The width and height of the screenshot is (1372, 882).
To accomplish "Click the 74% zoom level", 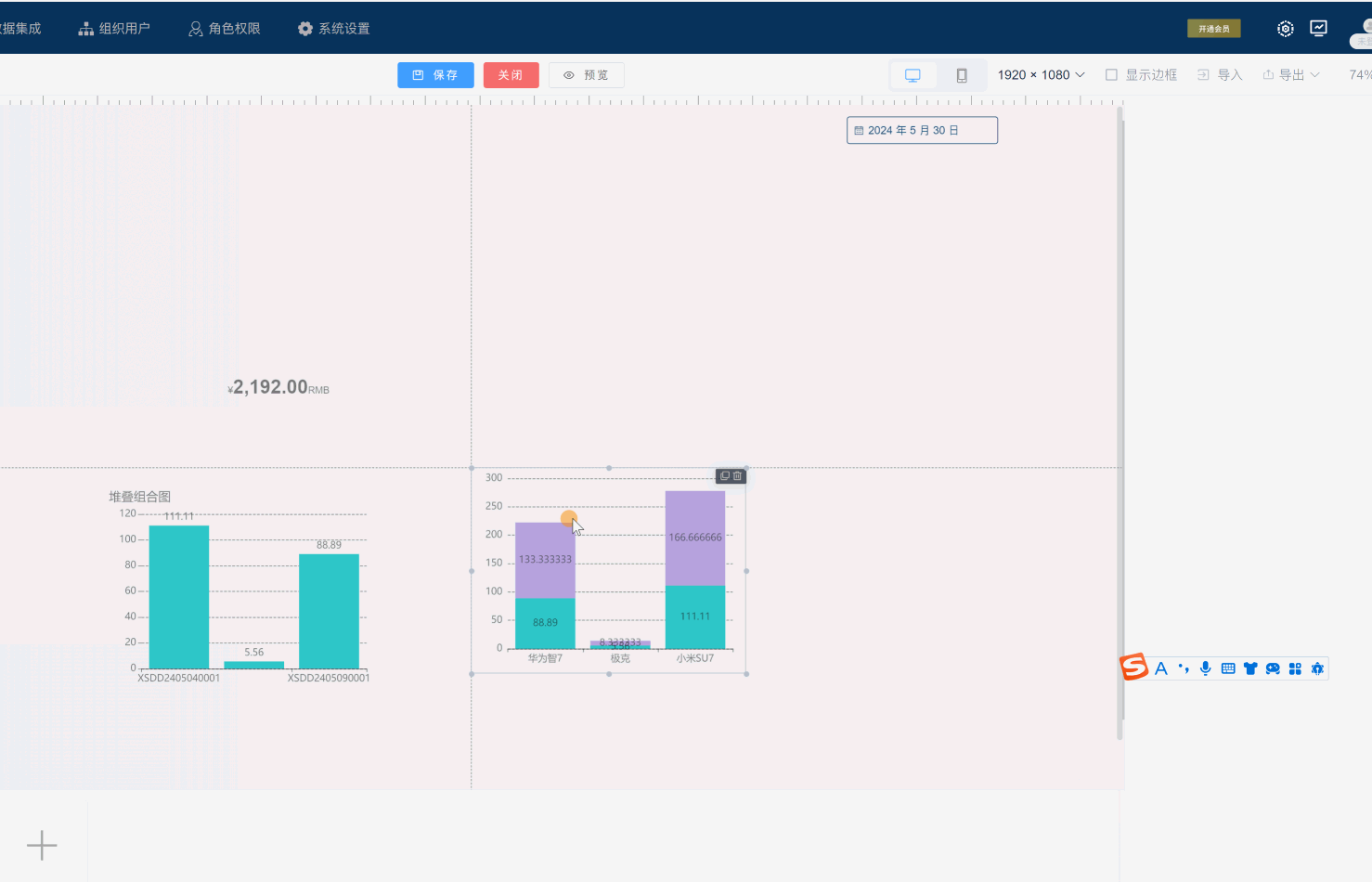I will [1360, 75].
